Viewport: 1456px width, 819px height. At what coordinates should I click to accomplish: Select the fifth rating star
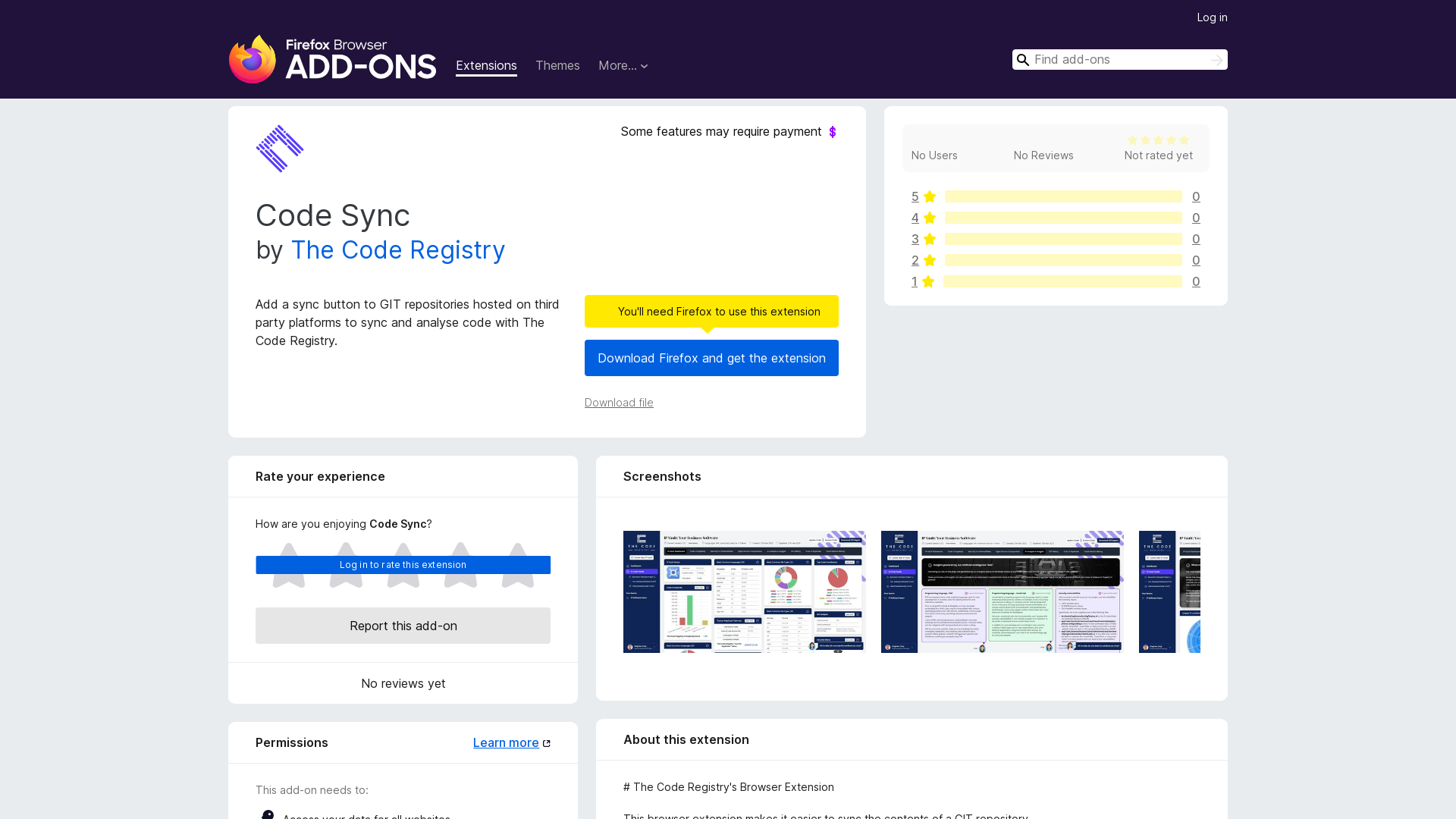518,565
